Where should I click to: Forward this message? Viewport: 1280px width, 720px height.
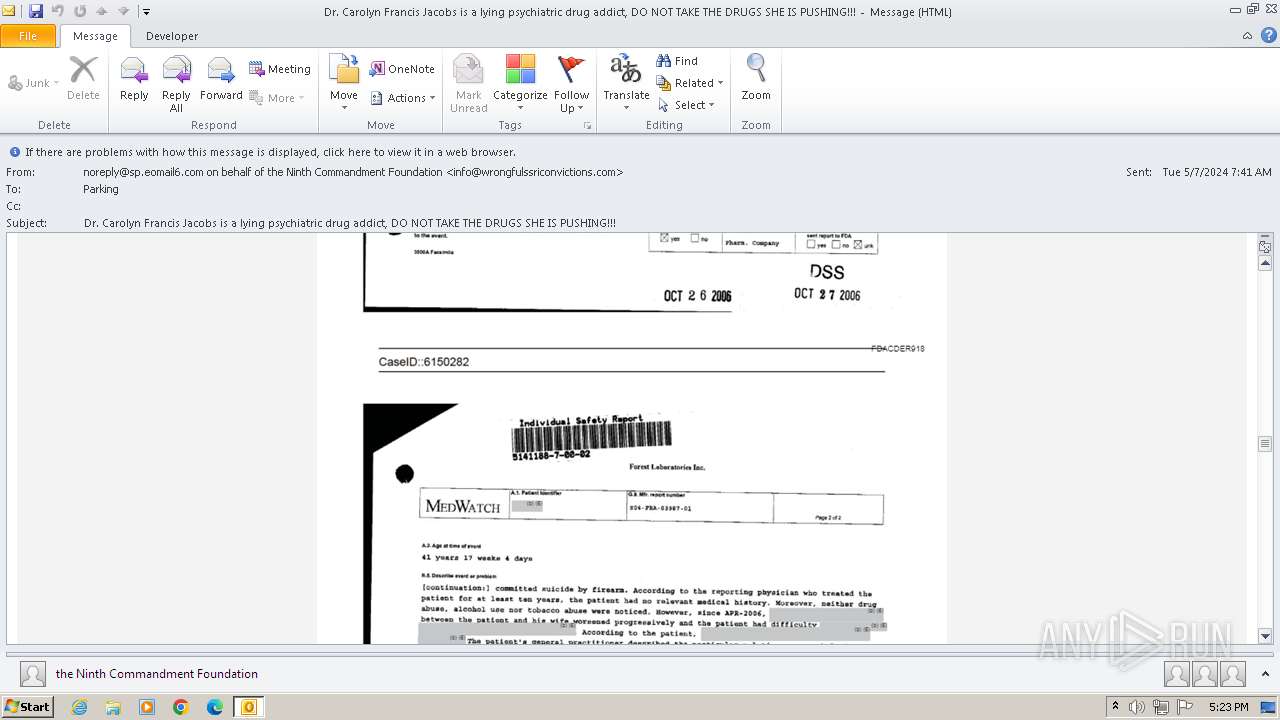[221, 78]
